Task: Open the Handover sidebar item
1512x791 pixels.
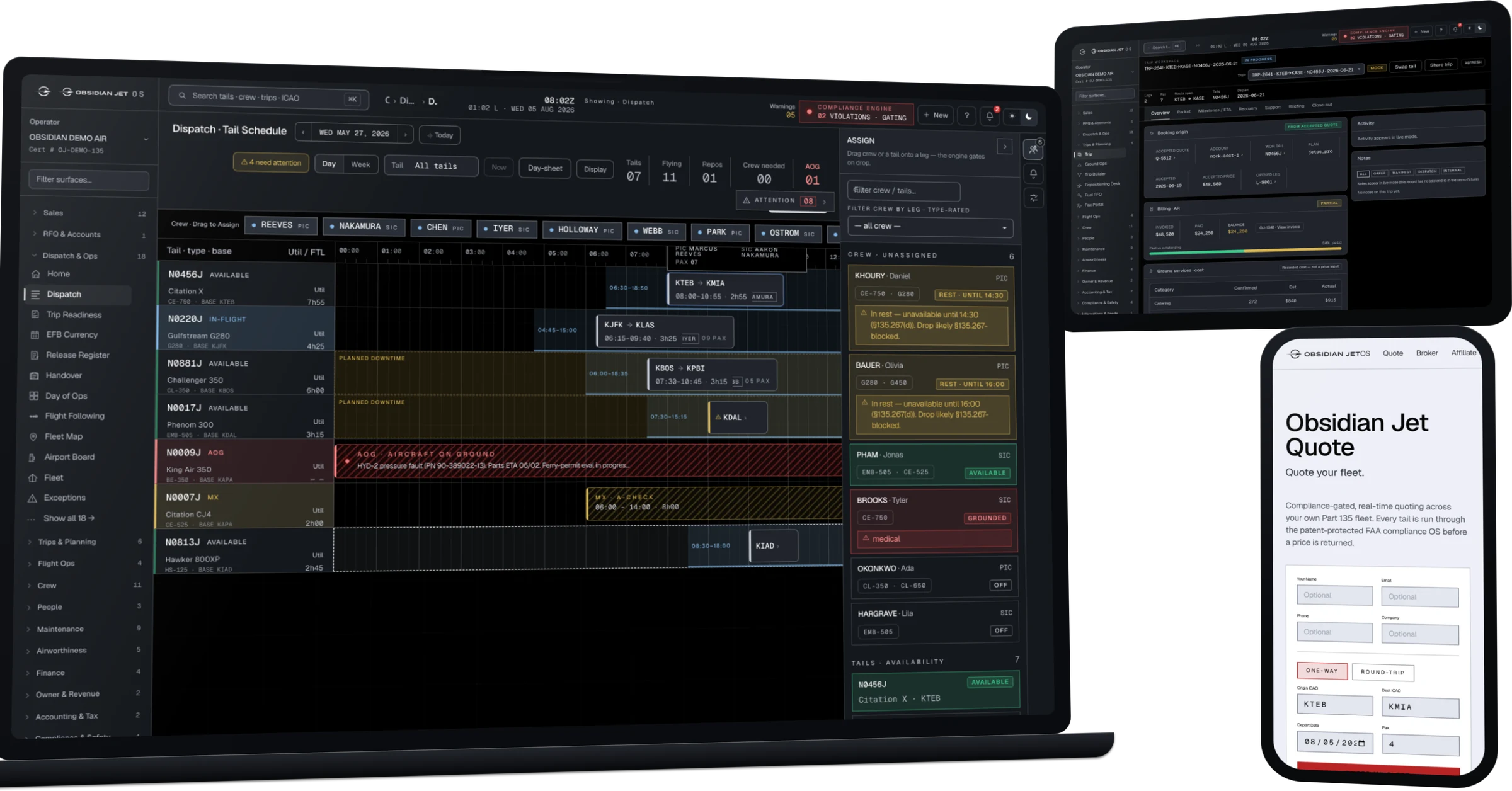Action: pyautogui.click(x=55, y=375)
